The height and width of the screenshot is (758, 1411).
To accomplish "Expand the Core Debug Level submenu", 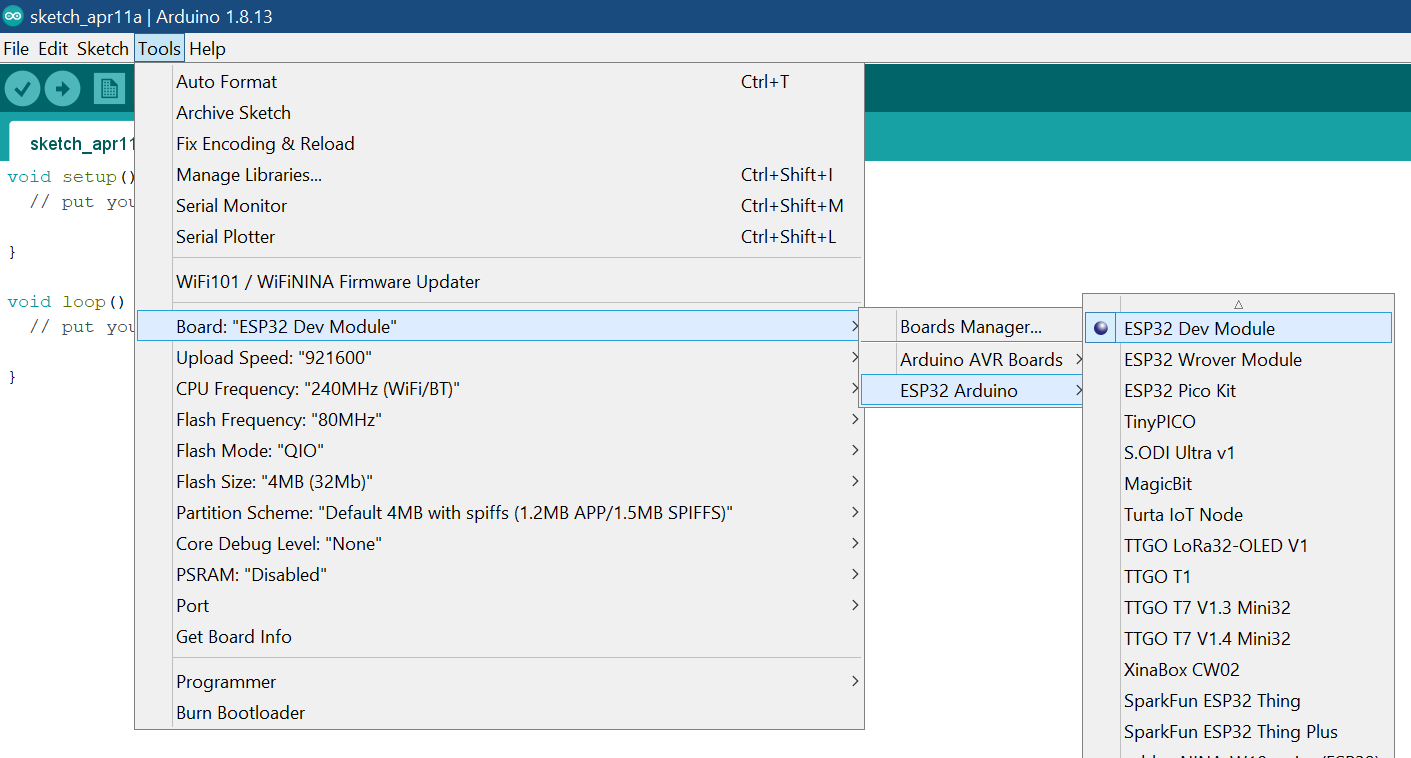I will click(x=499, y=544).
